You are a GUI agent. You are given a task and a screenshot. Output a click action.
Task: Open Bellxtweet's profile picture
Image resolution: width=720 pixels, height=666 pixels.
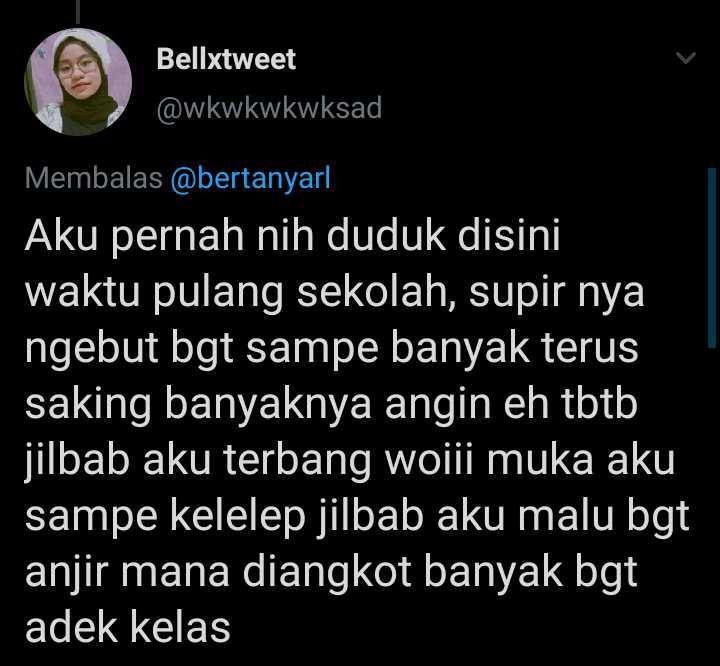click(x=78, y=82)
